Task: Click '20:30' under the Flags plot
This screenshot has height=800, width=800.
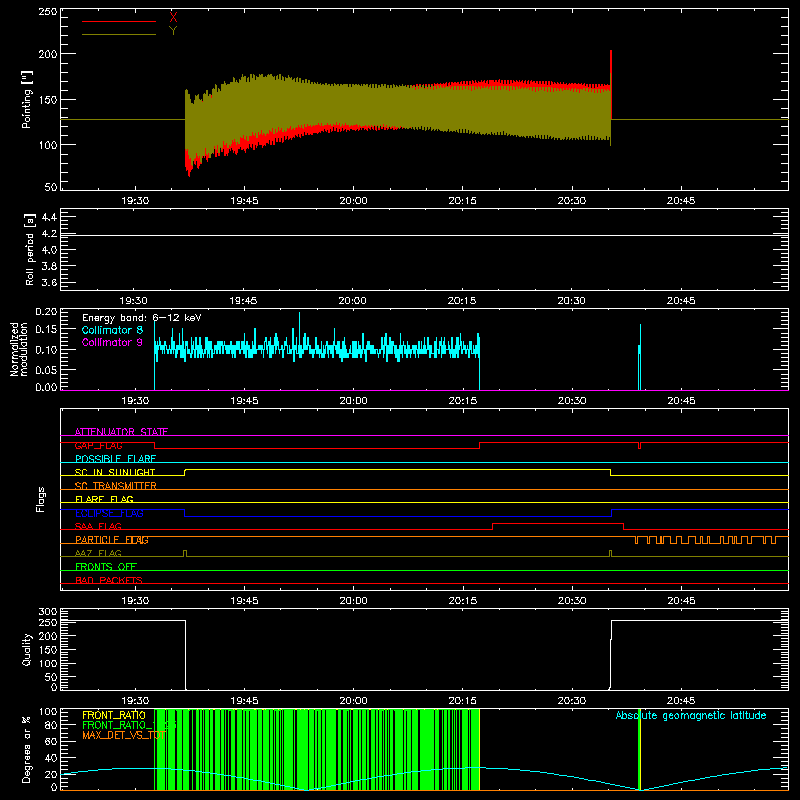Action: tap(571, 601)
